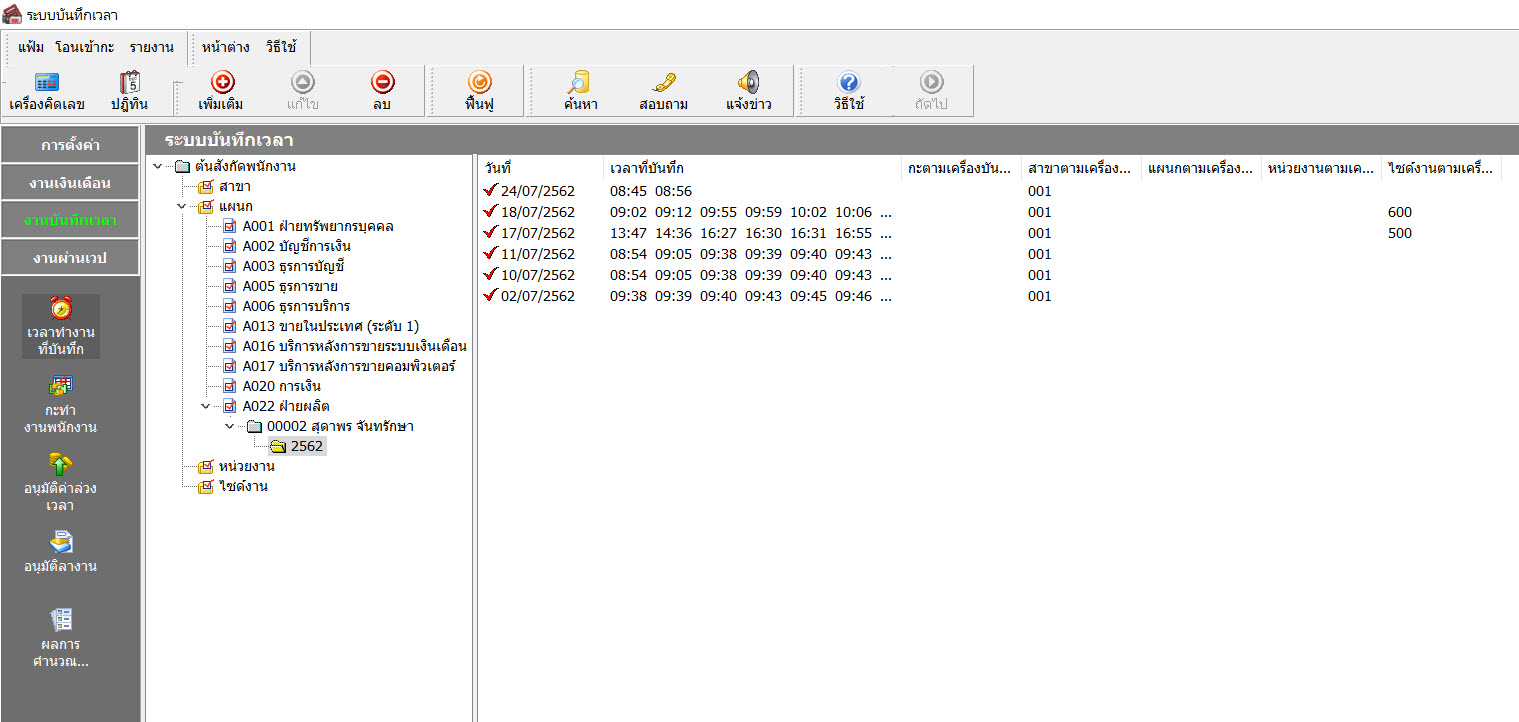Viewport: 1519px width, 722px height.
Task: Collapse the A022 ฝ่ายผลิต node
Action: pyautogui.click(x=205, y=406)
